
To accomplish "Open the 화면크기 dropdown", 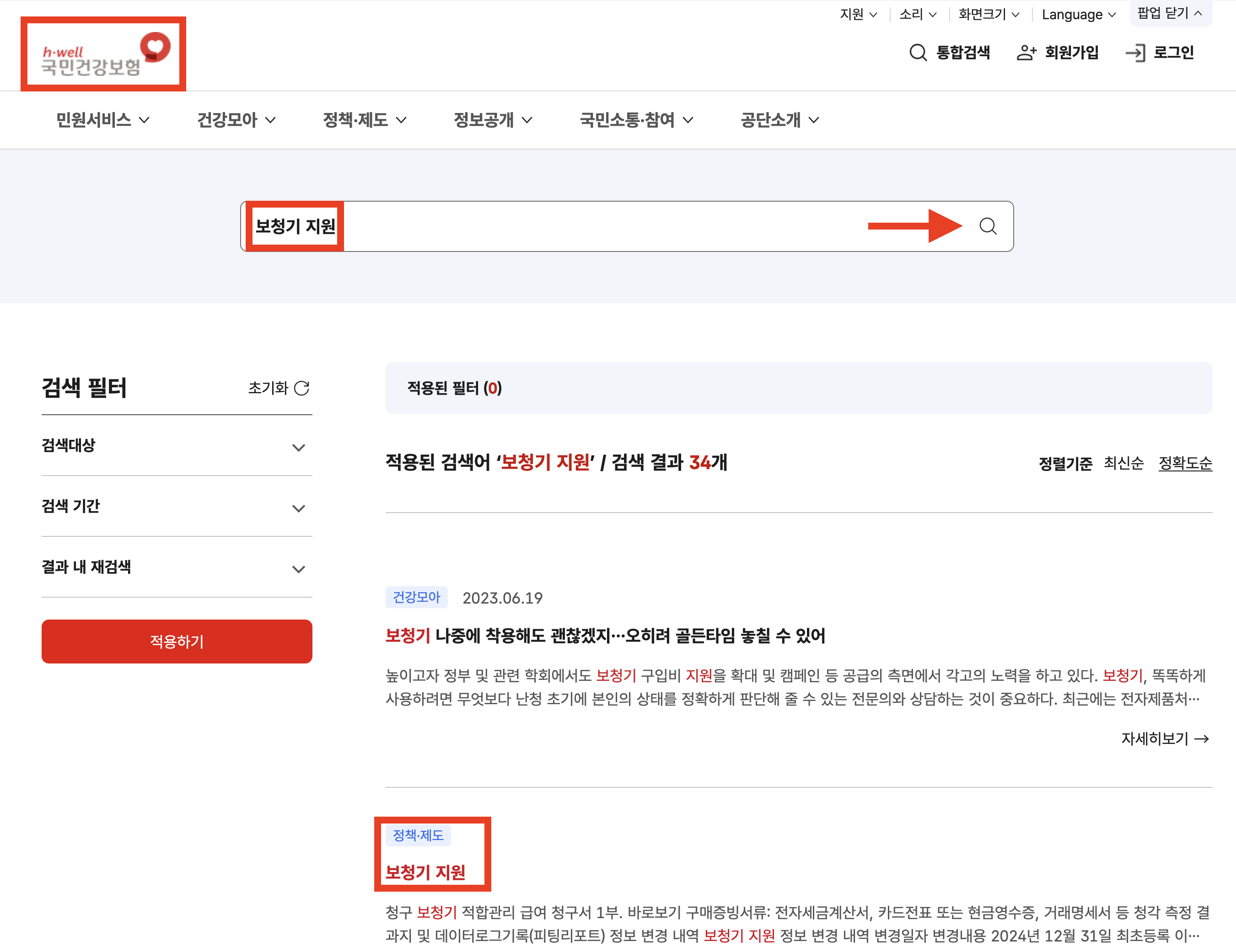I will coord(988,14).
